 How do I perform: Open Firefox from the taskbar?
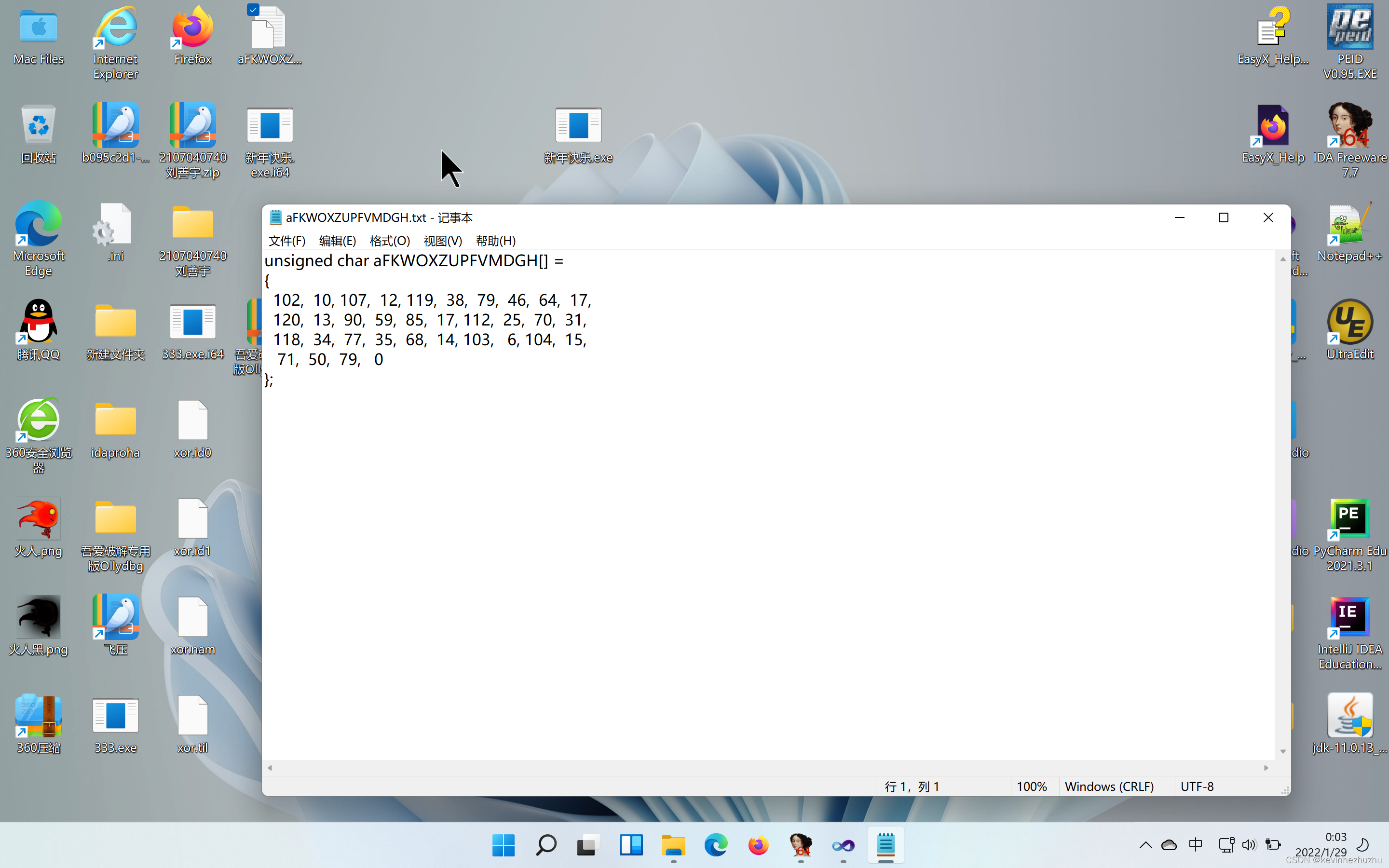coord(758,845)
